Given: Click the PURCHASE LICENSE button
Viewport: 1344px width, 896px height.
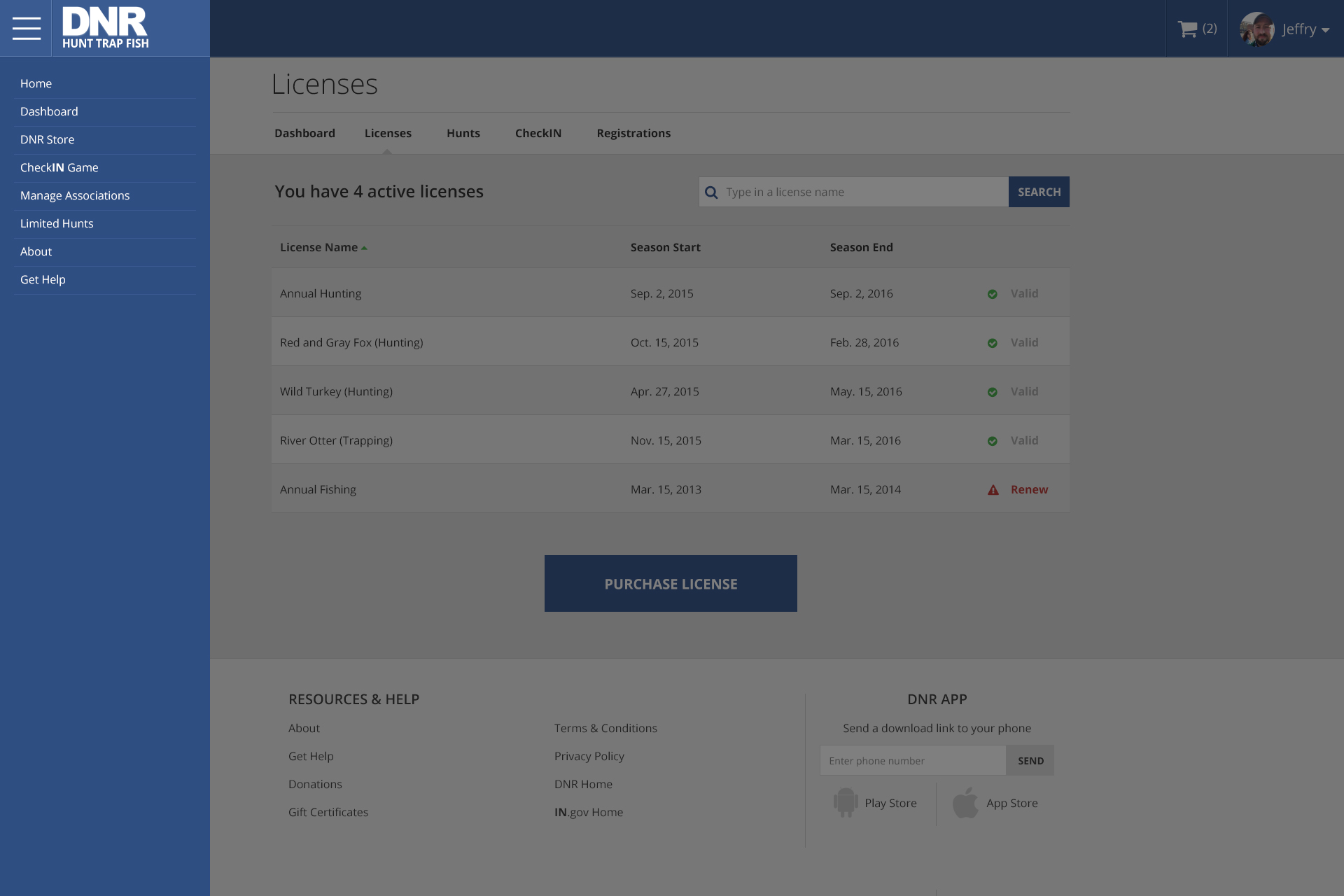Looking at the screenshot, I should pyautogui.click(x=671, y=584).
